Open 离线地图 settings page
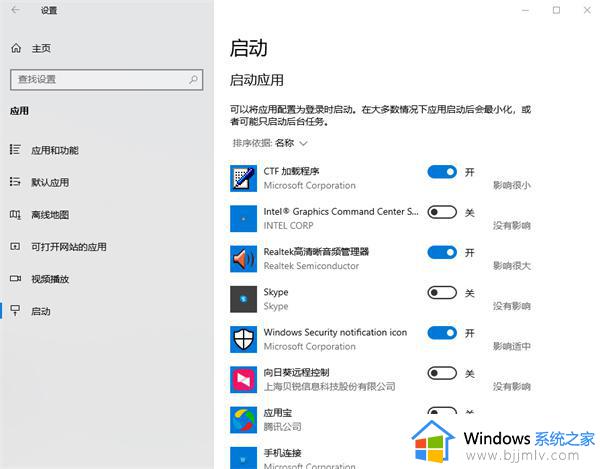The image size is (600, 469). (x=50, y=215)
